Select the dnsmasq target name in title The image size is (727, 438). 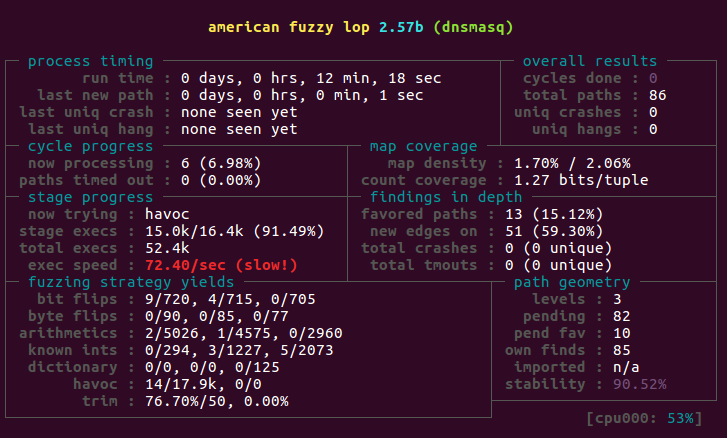click(x=480, y=27)
